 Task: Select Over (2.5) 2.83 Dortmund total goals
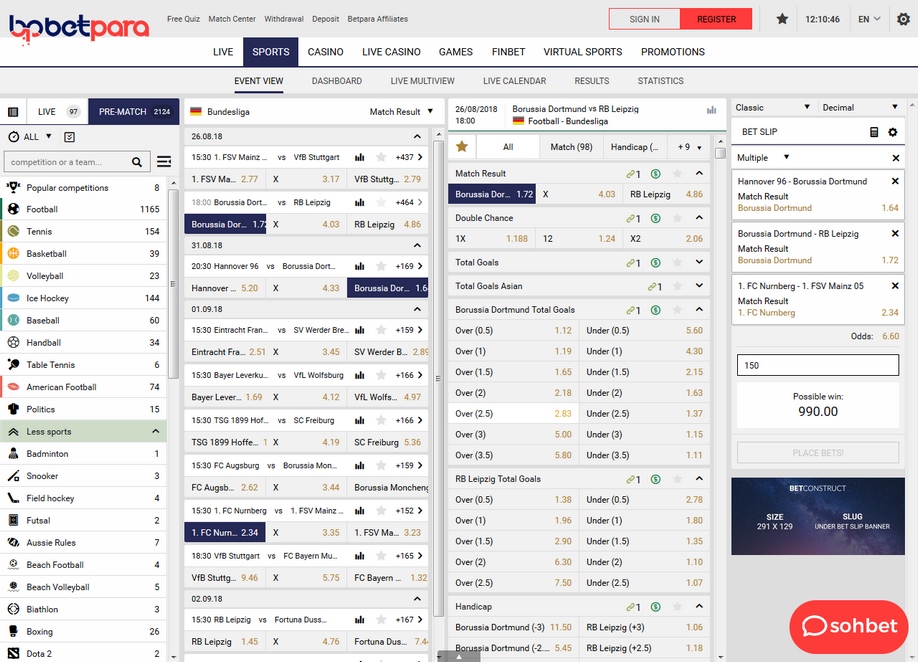(513, 414)
